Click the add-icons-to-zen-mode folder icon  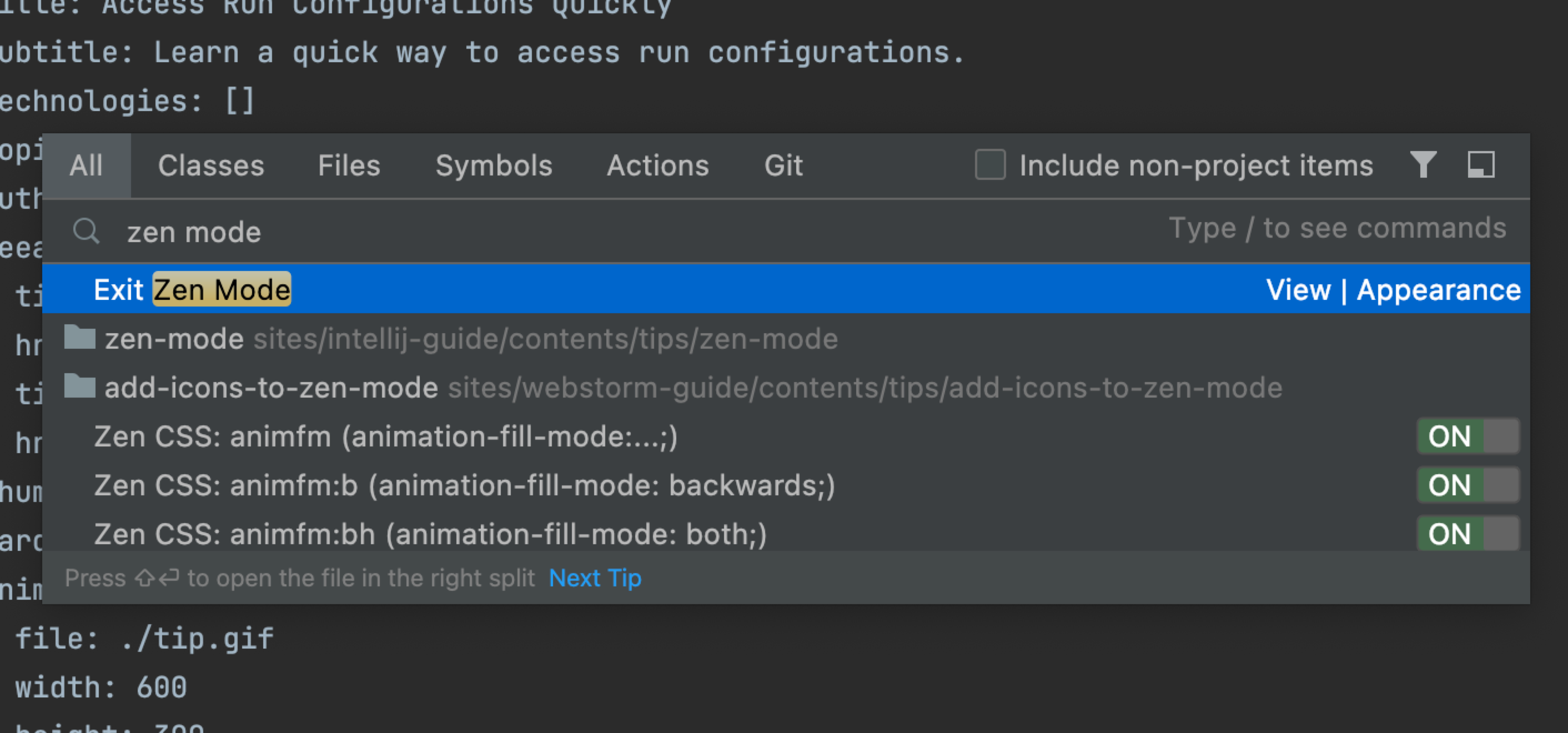tap(80, 386)
